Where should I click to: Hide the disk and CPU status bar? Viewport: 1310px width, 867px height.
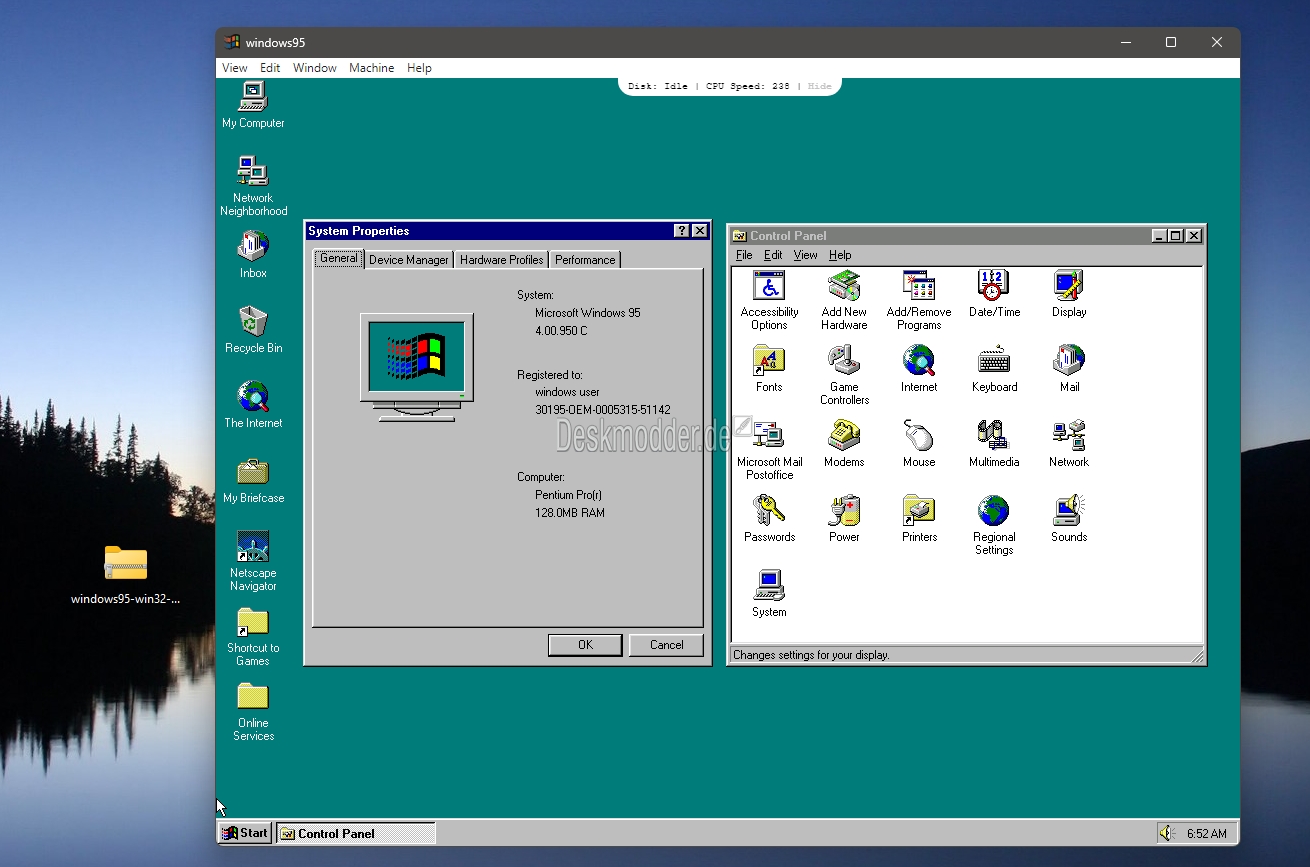coord(819,86)
